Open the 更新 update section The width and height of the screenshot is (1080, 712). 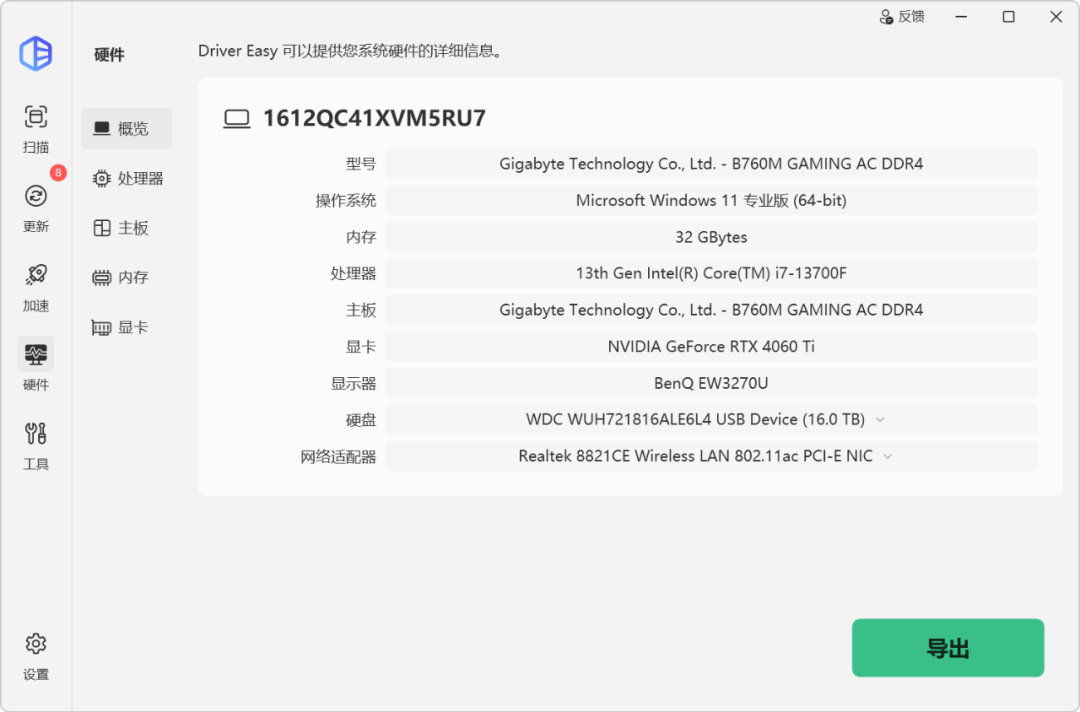[x=36, y=208]
